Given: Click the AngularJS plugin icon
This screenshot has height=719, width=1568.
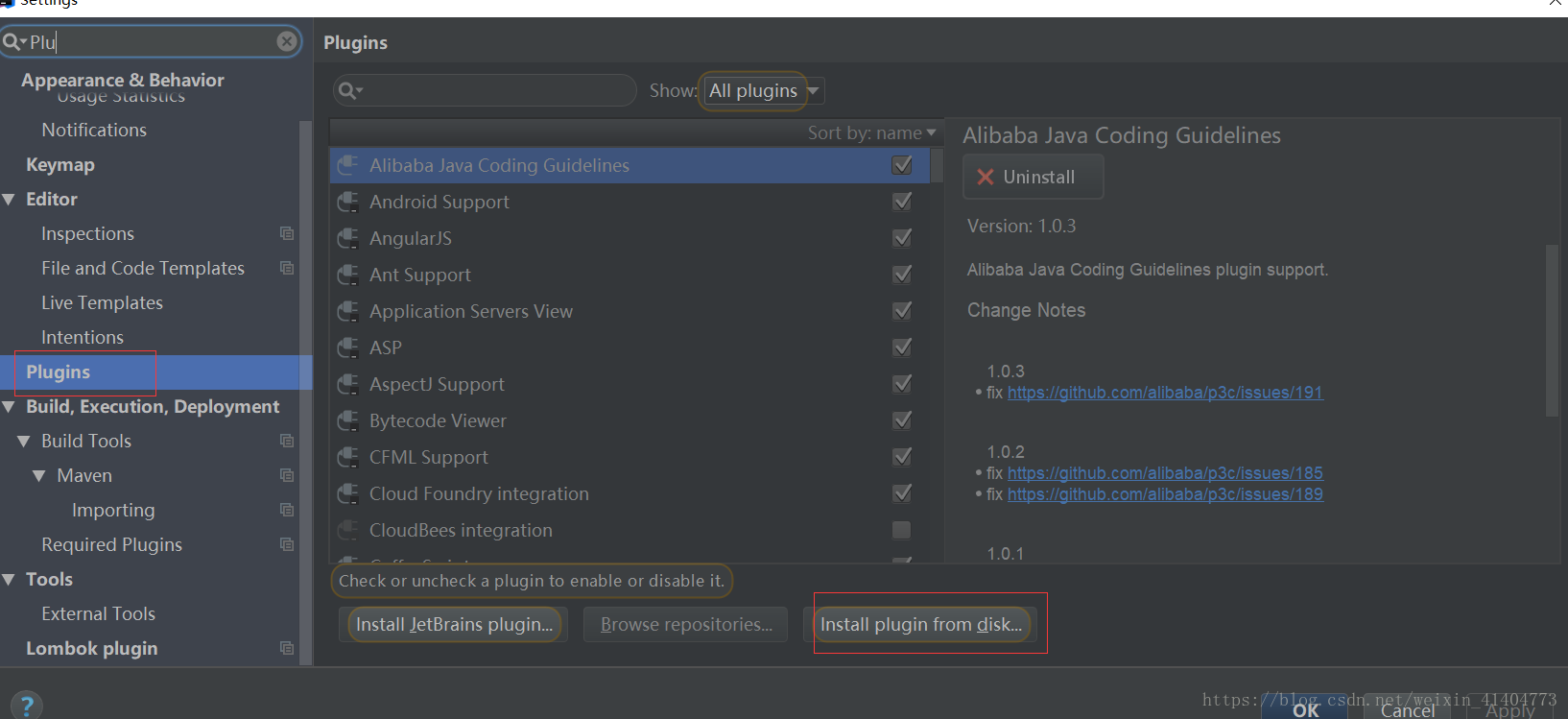Looking at the screenshot, I should [x=348, y=238].
